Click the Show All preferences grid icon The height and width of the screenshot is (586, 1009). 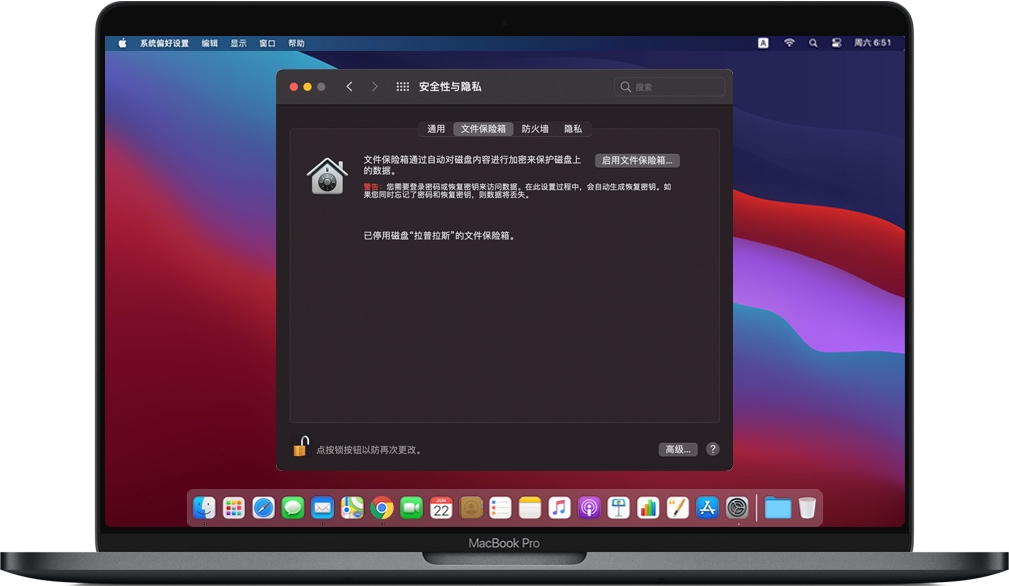pos(403,86)
